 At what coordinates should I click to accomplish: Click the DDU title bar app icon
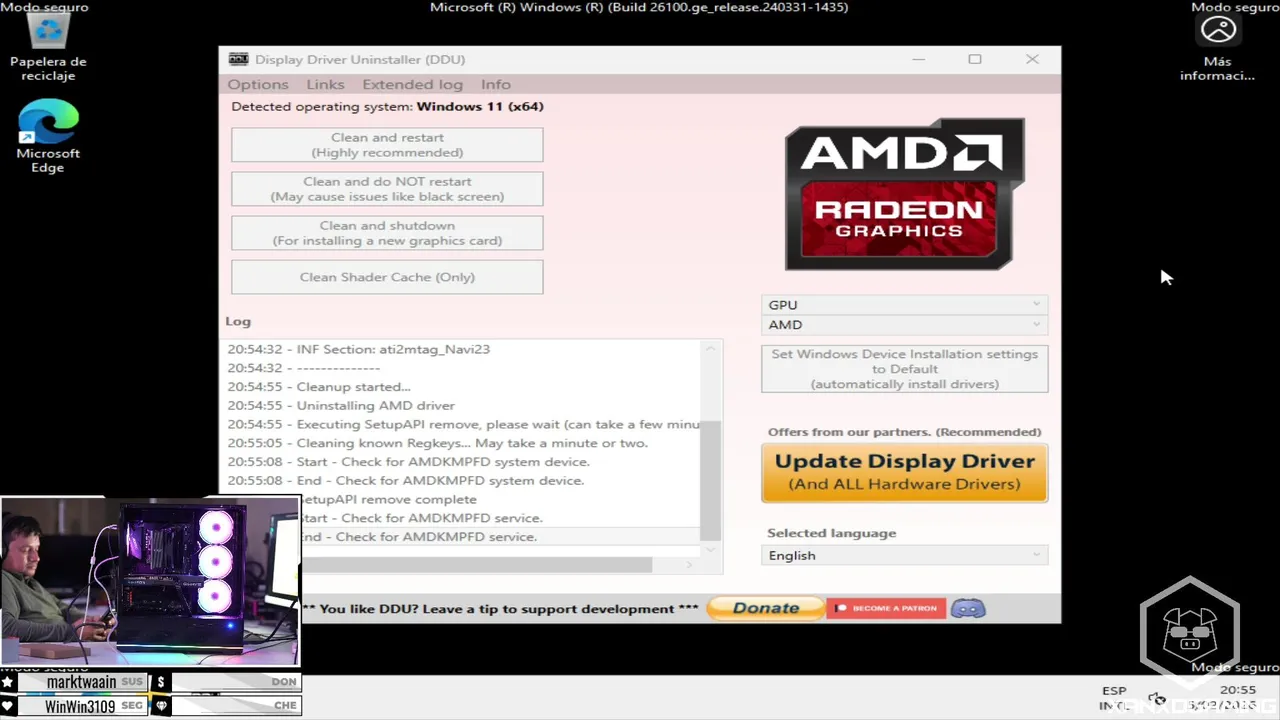[x=238, y=59]
